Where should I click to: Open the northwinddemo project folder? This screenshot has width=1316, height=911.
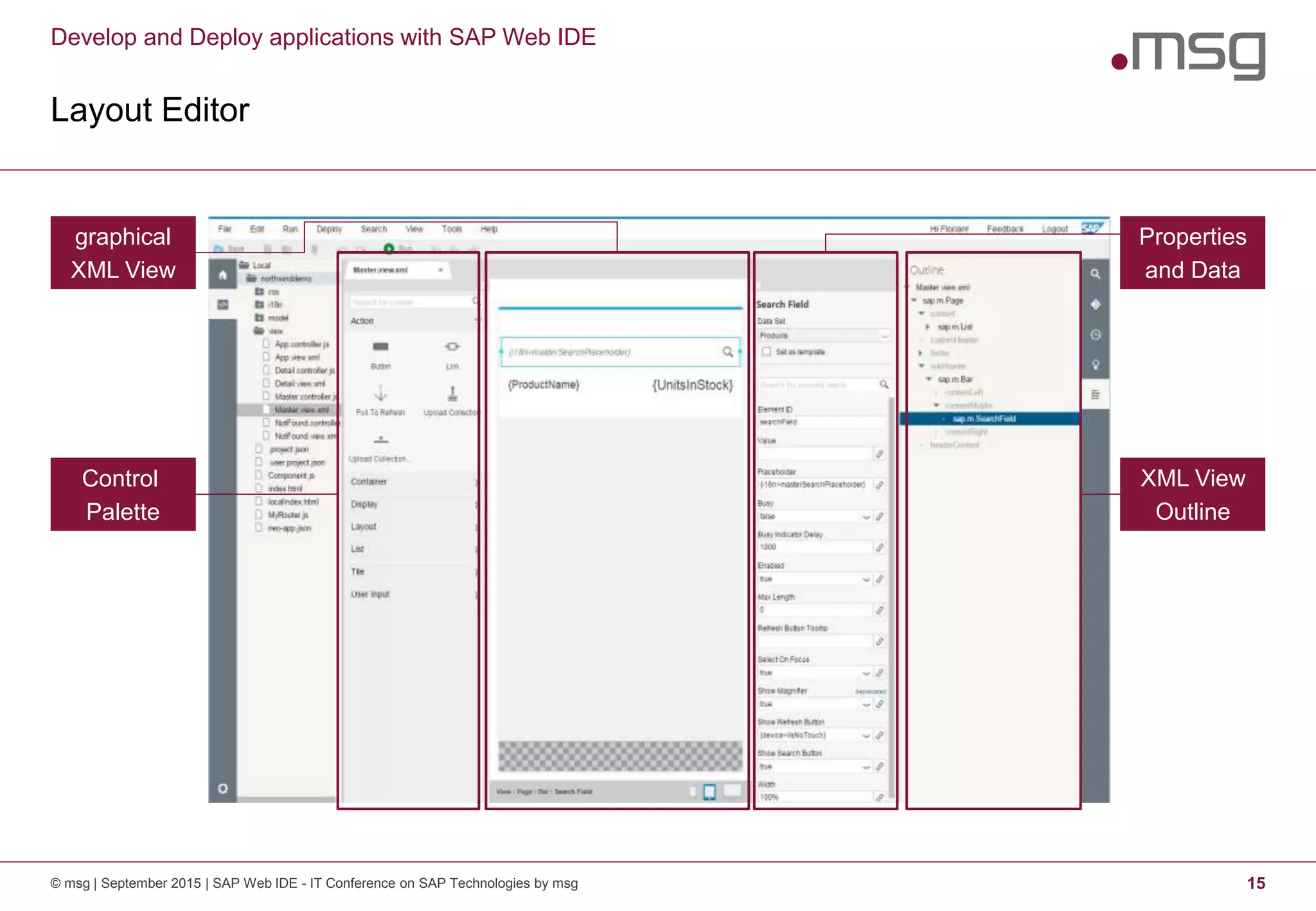(x=285, y=278)
